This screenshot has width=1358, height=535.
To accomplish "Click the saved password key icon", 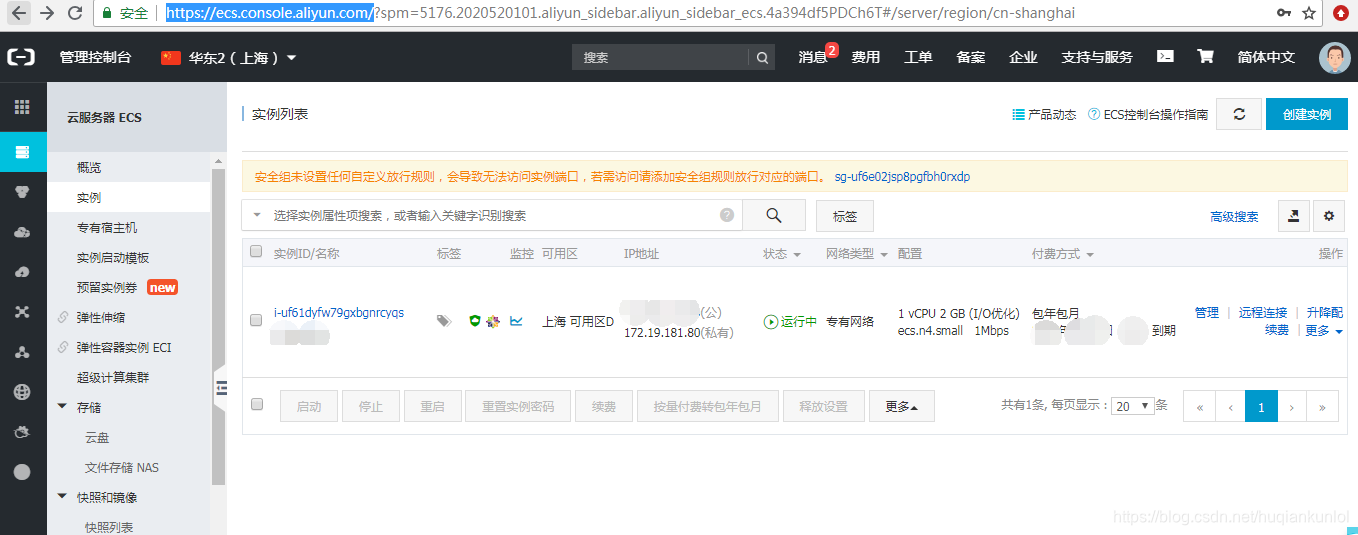I will tap(1283, 13).
